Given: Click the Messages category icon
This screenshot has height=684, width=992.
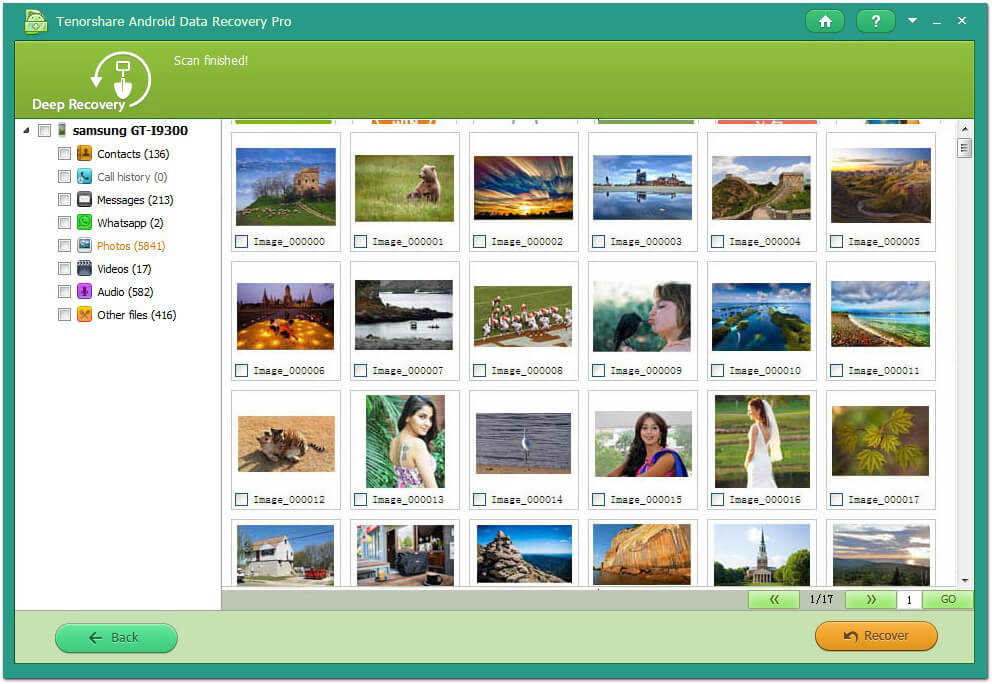Looking at the screenshot, I should point(84,199).
